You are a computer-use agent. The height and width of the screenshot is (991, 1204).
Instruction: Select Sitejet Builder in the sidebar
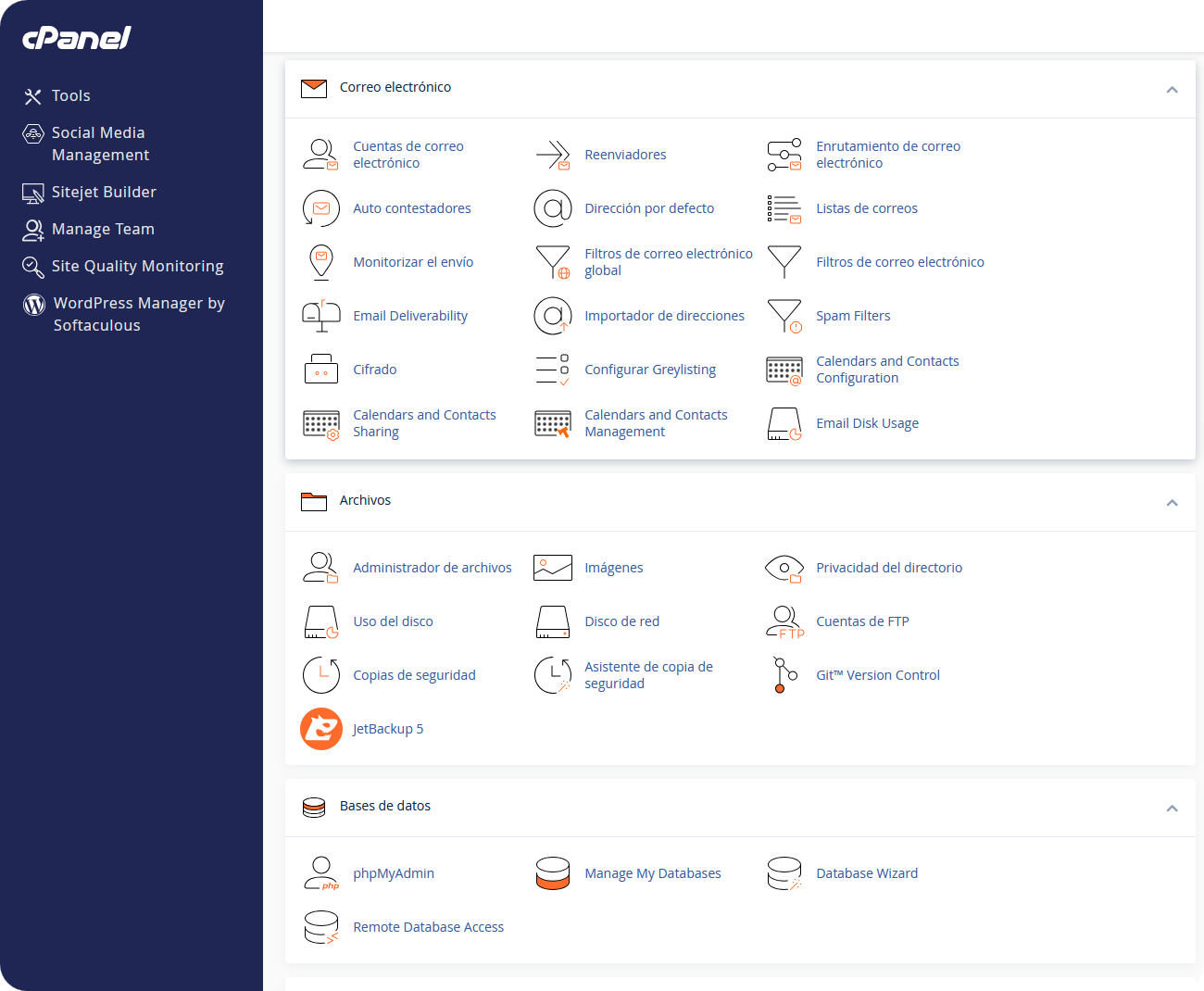click(104, 193)
